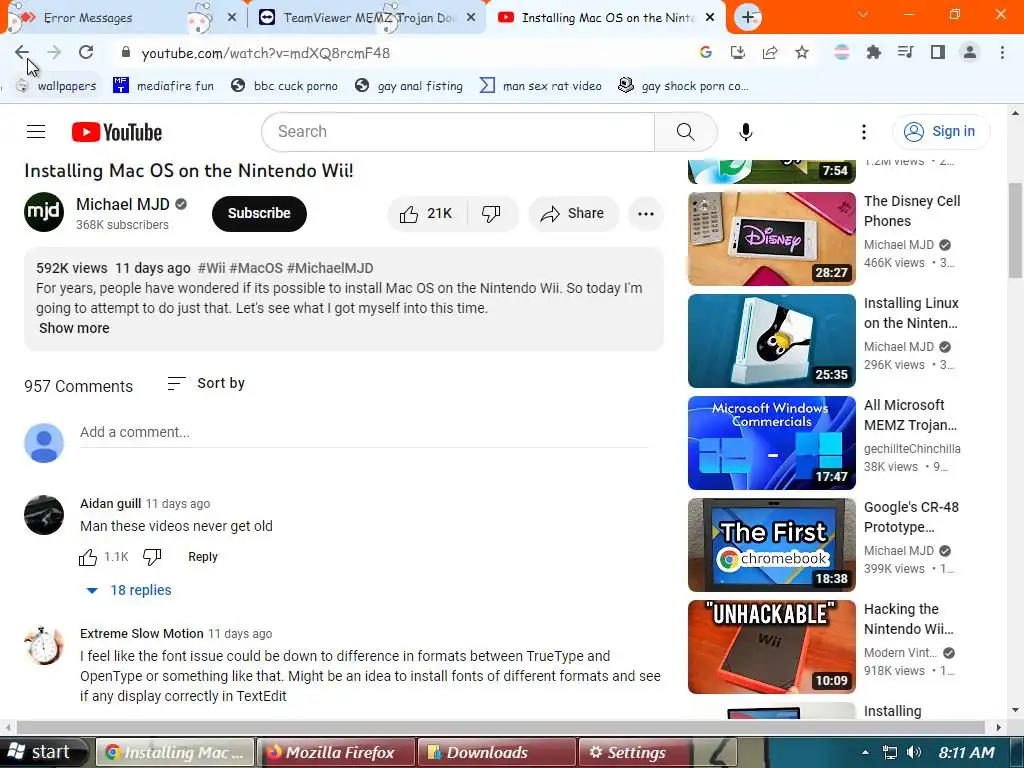Open the #MacOS hashtag link
This screenshot has width=1024, height=768.
pos(256,268)
